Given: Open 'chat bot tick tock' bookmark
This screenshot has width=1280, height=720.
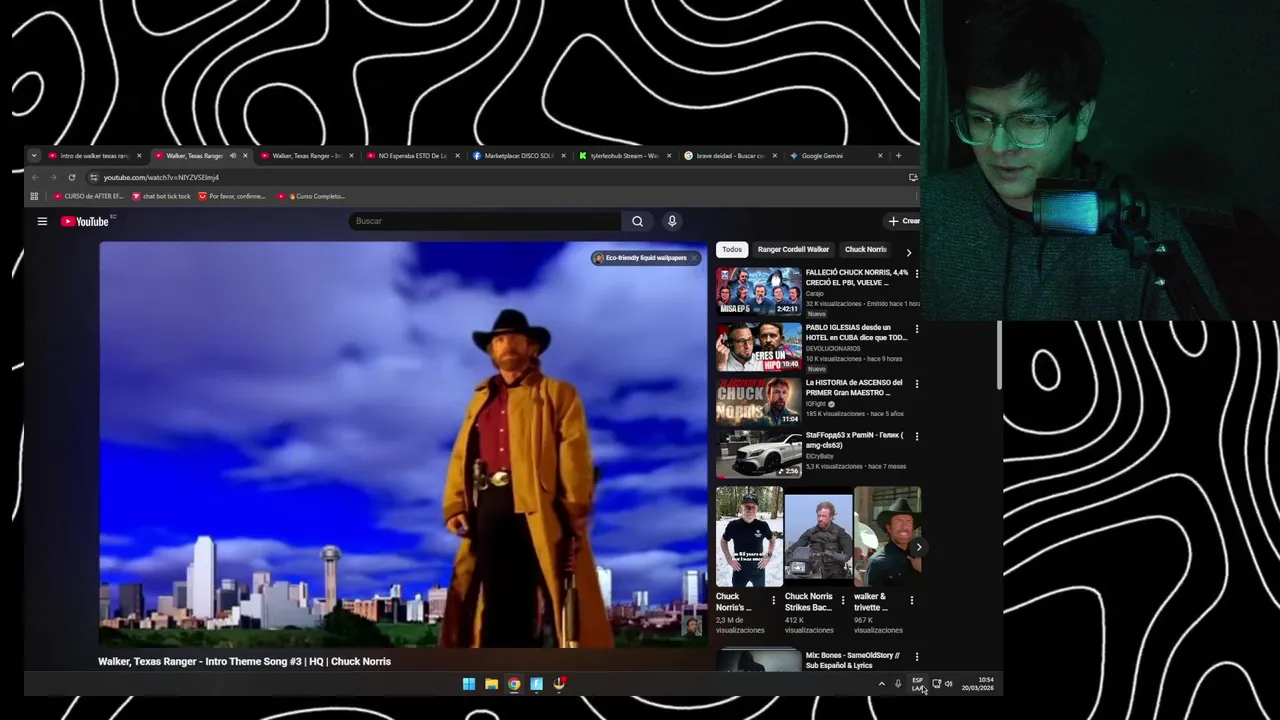Looking at the screenshot, I should tap(161, 196).
